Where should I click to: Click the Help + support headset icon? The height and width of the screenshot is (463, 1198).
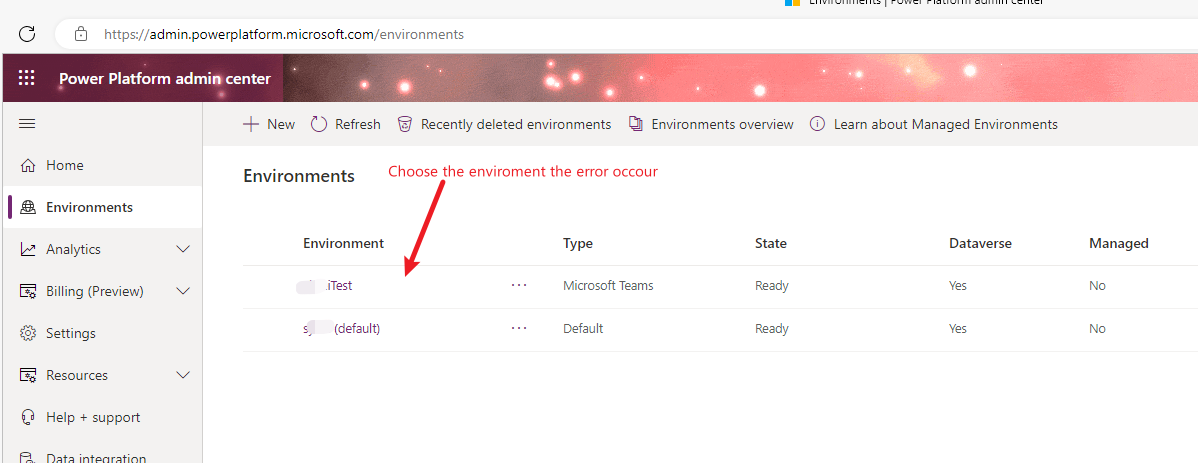coord(28,417)
